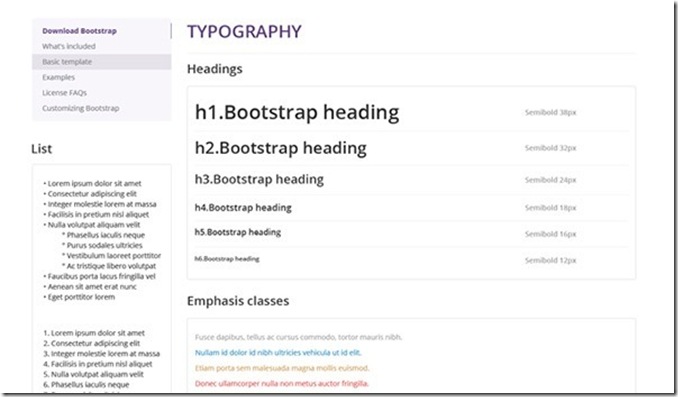The height and width of the screenshot is (397, 678).
Task: Go to Examples in side navigation
Action: click(x=58, y=77)
